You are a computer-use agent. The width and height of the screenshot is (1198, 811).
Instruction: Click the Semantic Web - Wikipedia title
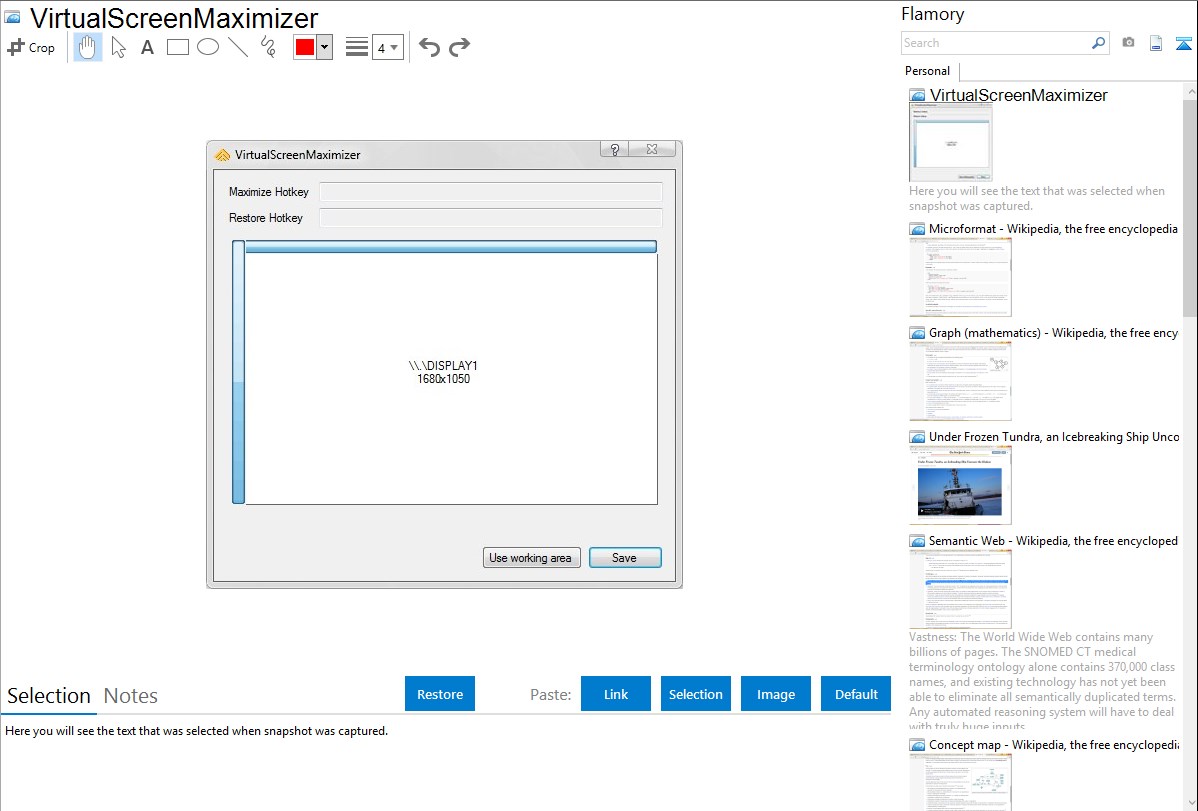tap(1053, 541)
